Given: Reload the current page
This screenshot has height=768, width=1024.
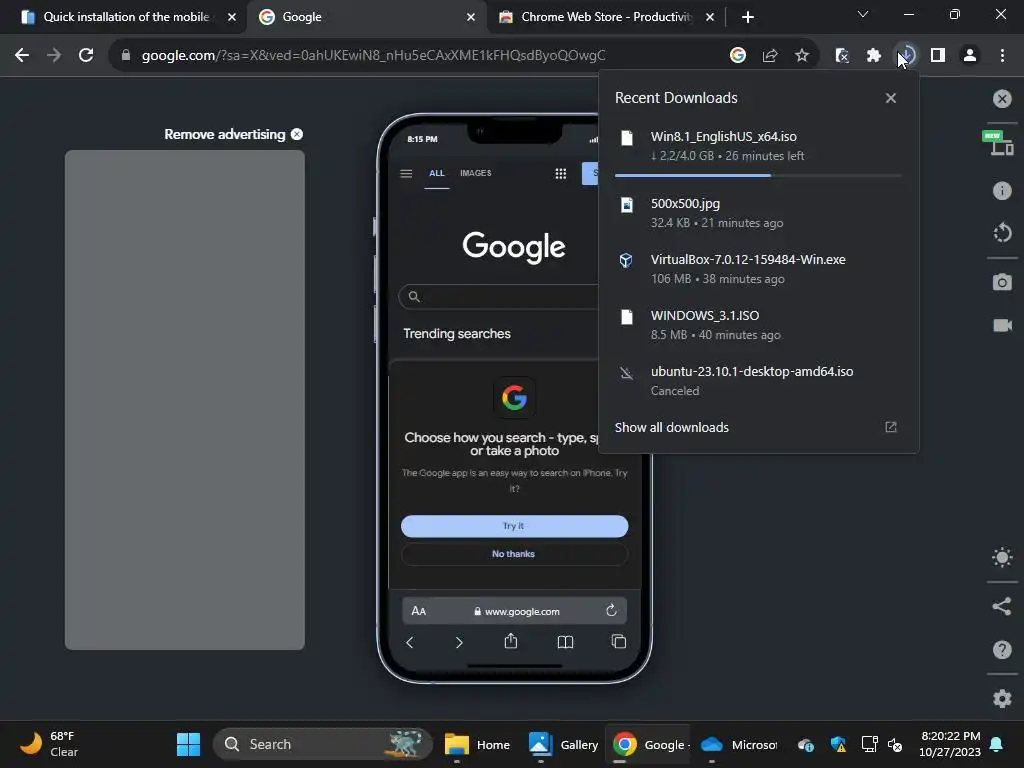Looking at the screenshot, I should (x=86, y=56).
